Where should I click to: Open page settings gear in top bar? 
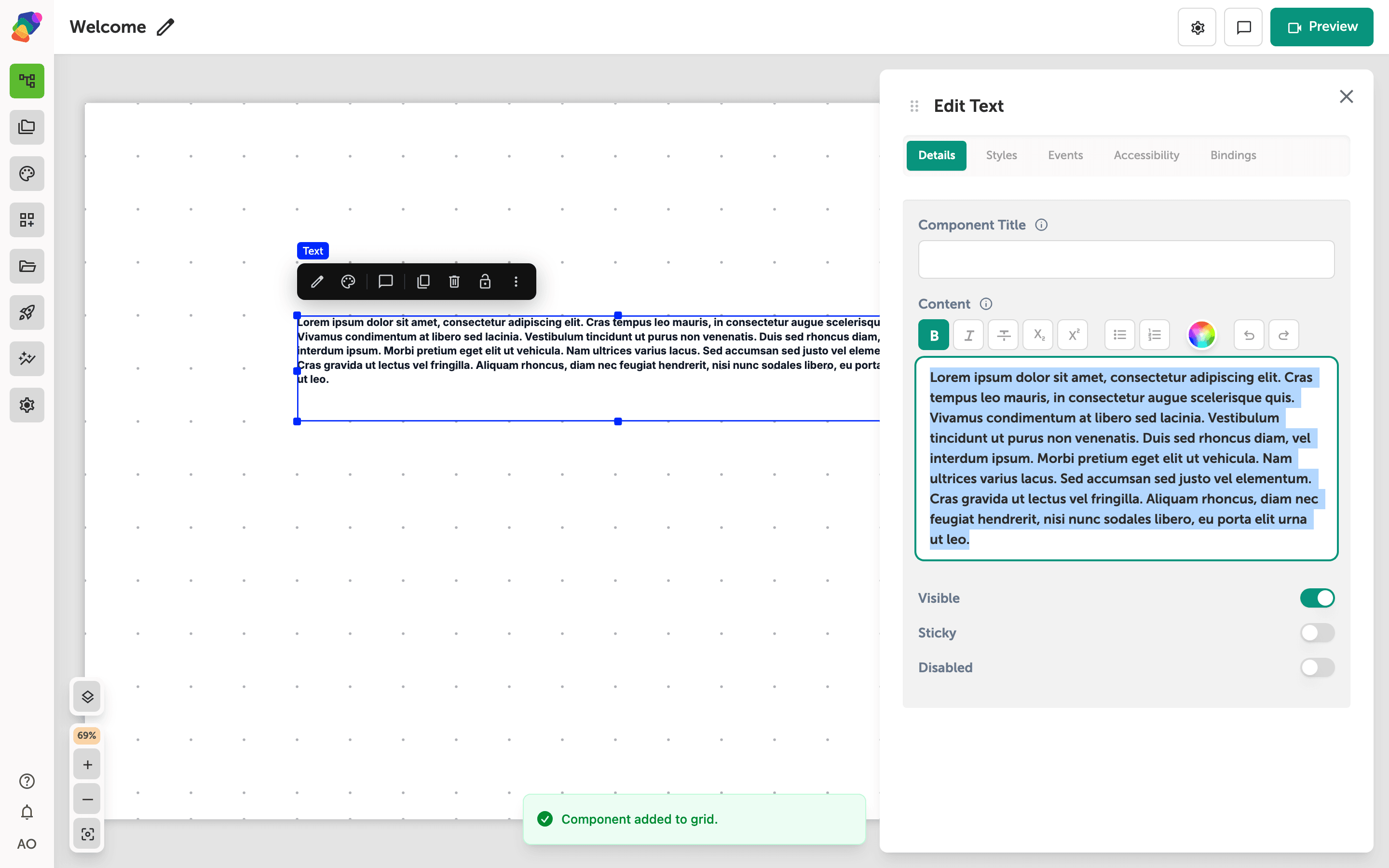tap(1197, 27)
